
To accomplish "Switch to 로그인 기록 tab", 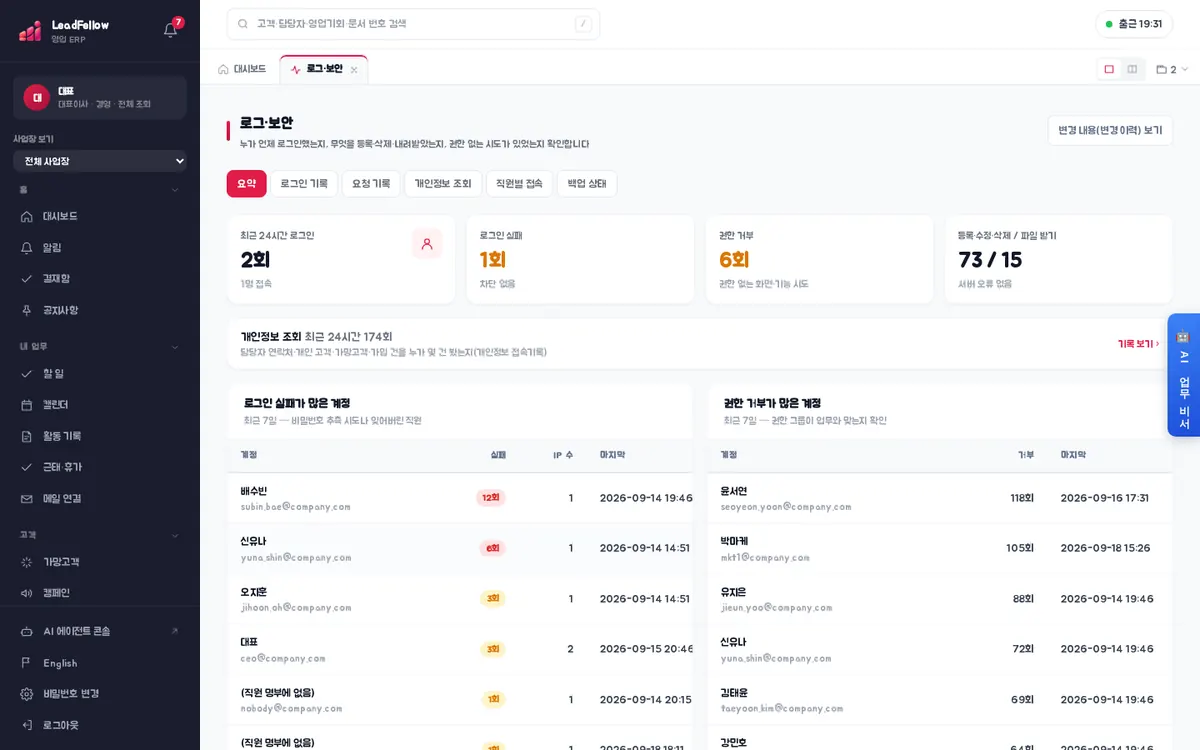I will coord(304,184).
